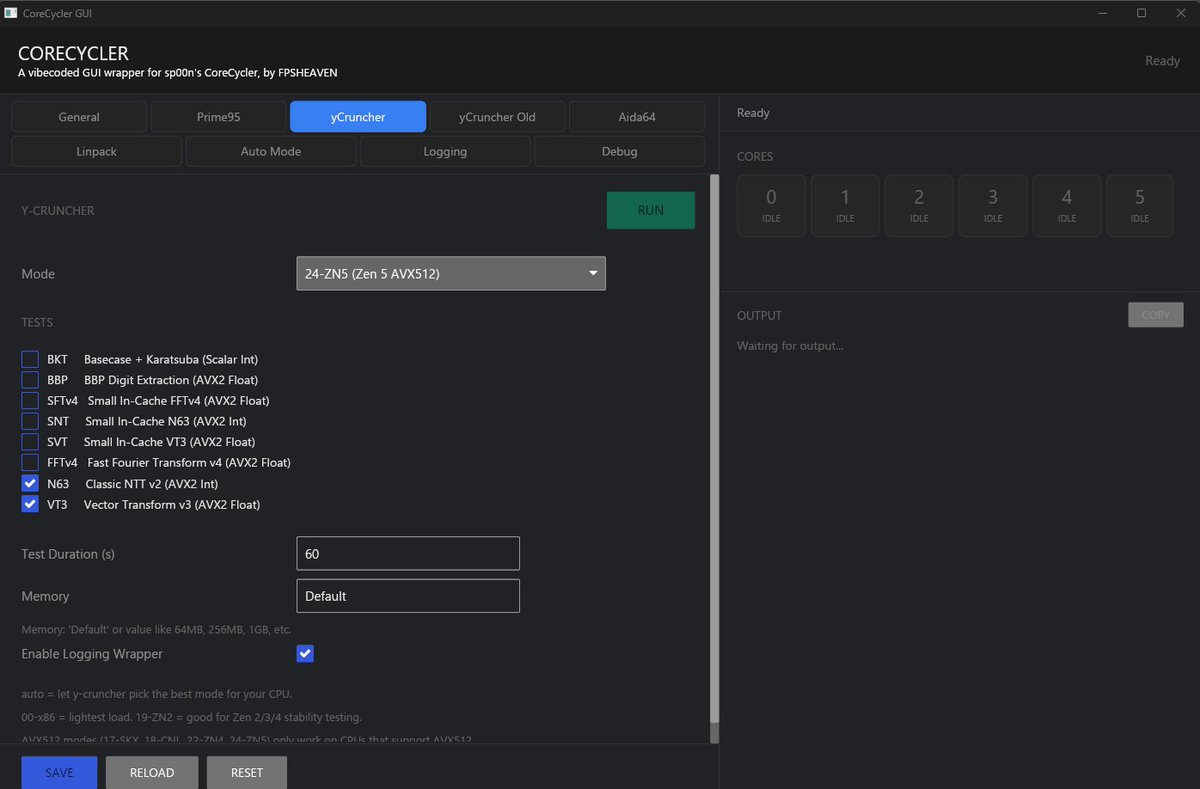The height and width of the screenshot is (789, 1200).
Task: Select core 2 tile
Action: [919, 206]
